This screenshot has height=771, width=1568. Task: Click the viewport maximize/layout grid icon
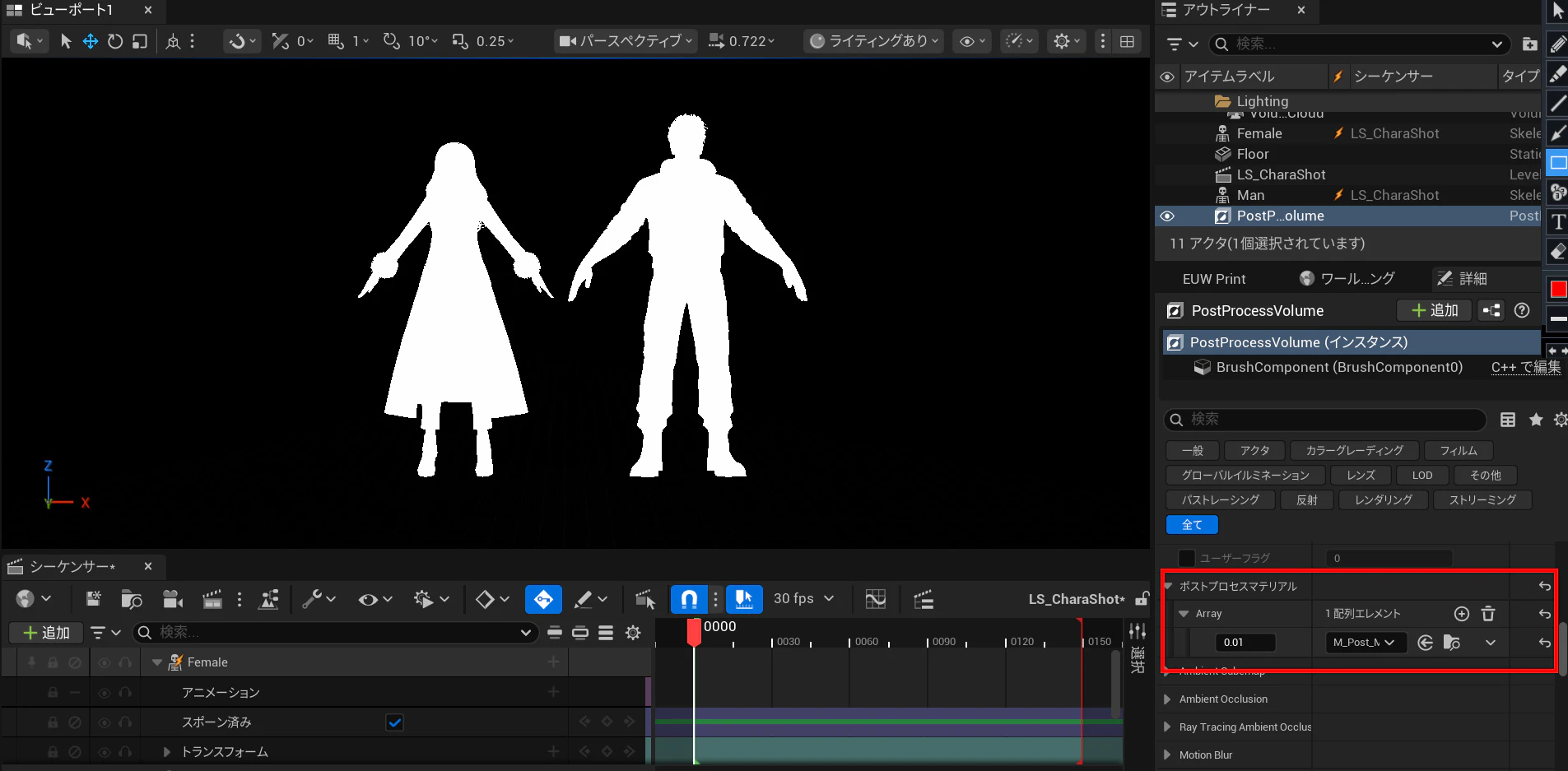tap(1127, 41)
